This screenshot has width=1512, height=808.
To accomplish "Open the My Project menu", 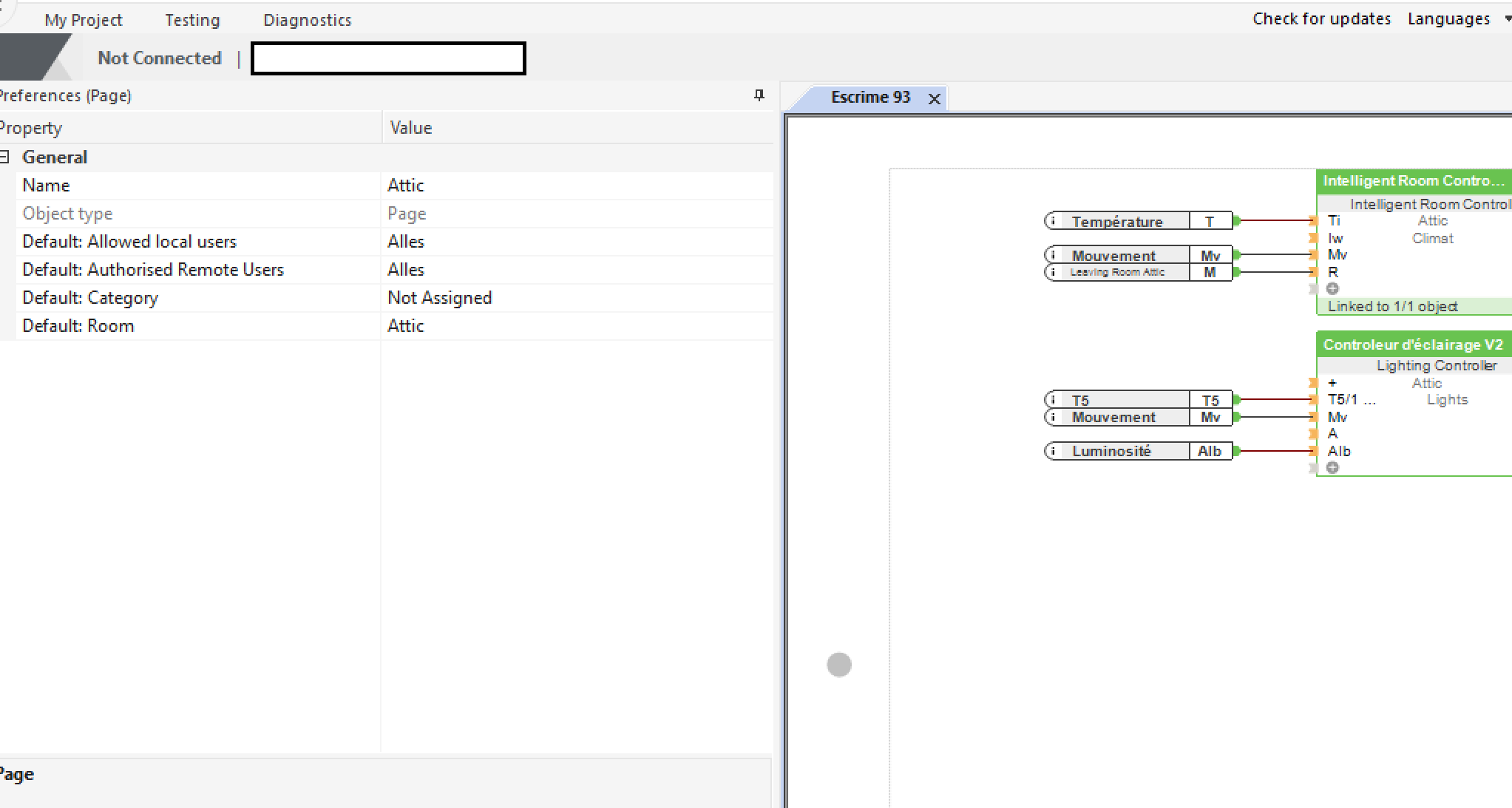I will point(84,20).
